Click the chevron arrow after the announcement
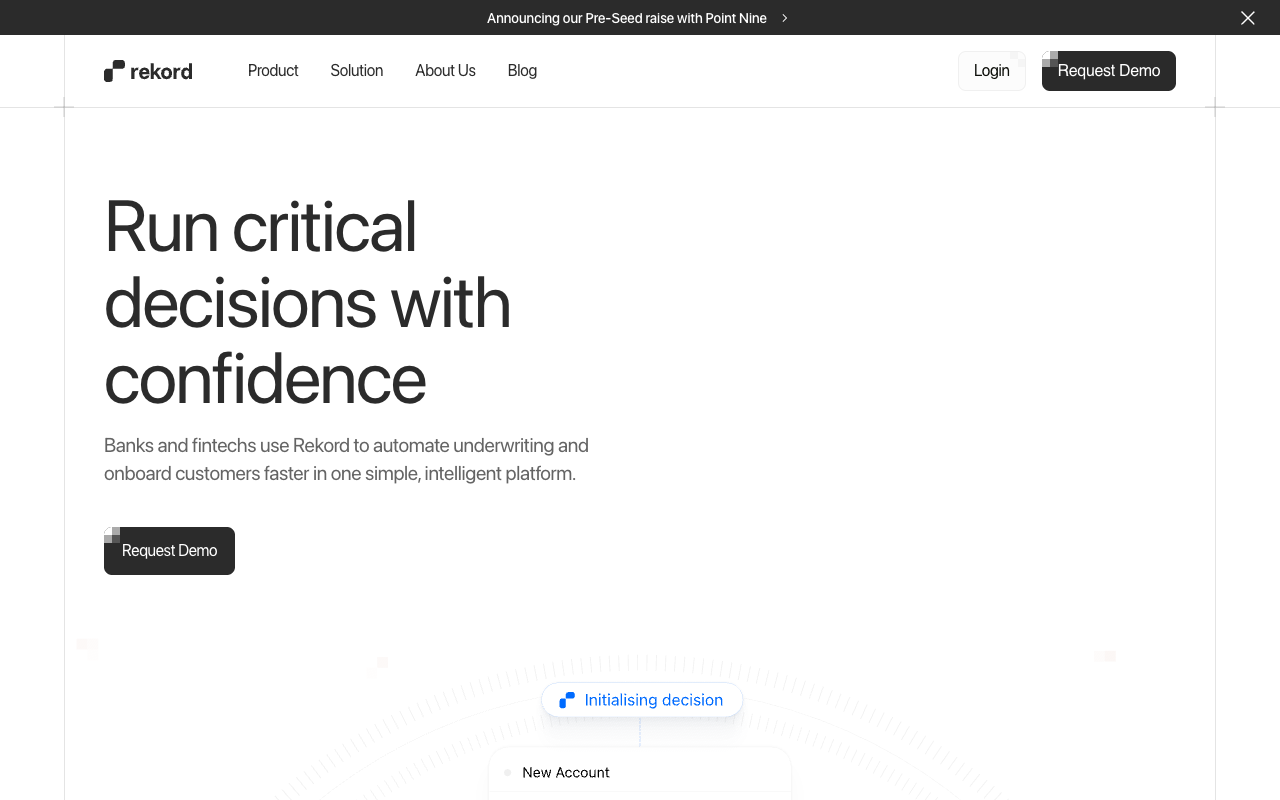The height and width of the screenshot is (800, 1280). click(x=785, y=18)
